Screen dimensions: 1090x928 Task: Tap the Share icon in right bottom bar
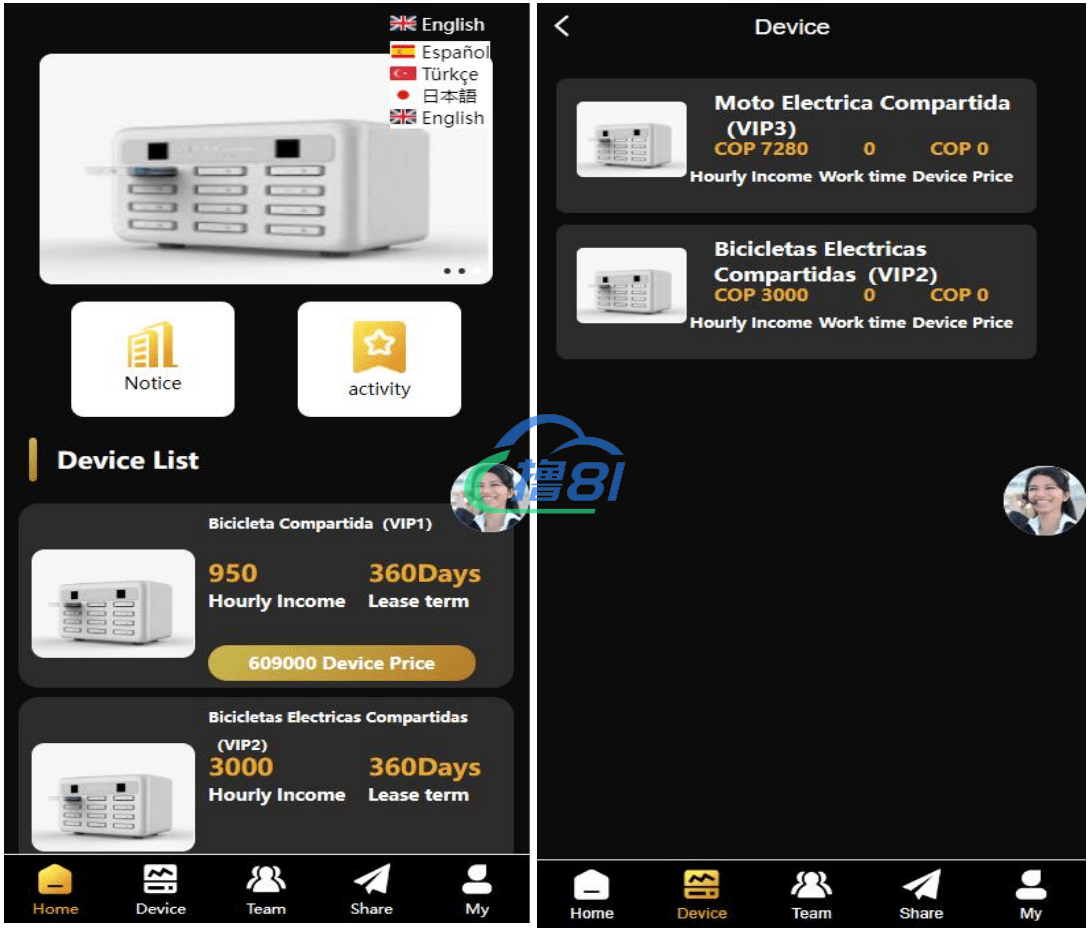[921, 886]
